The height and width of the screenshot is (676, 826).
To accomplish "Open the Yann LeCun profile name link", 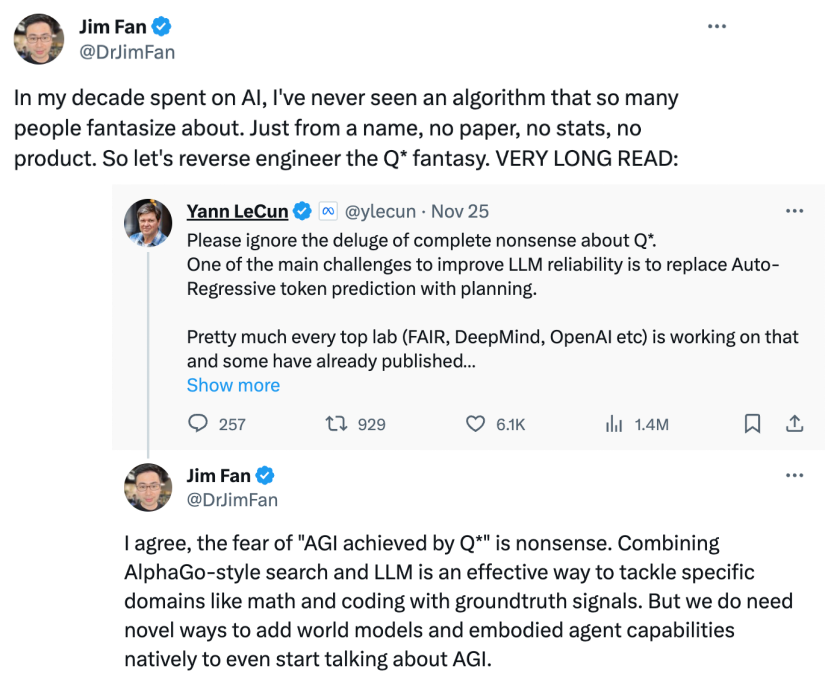I will (x=237, y=211).
